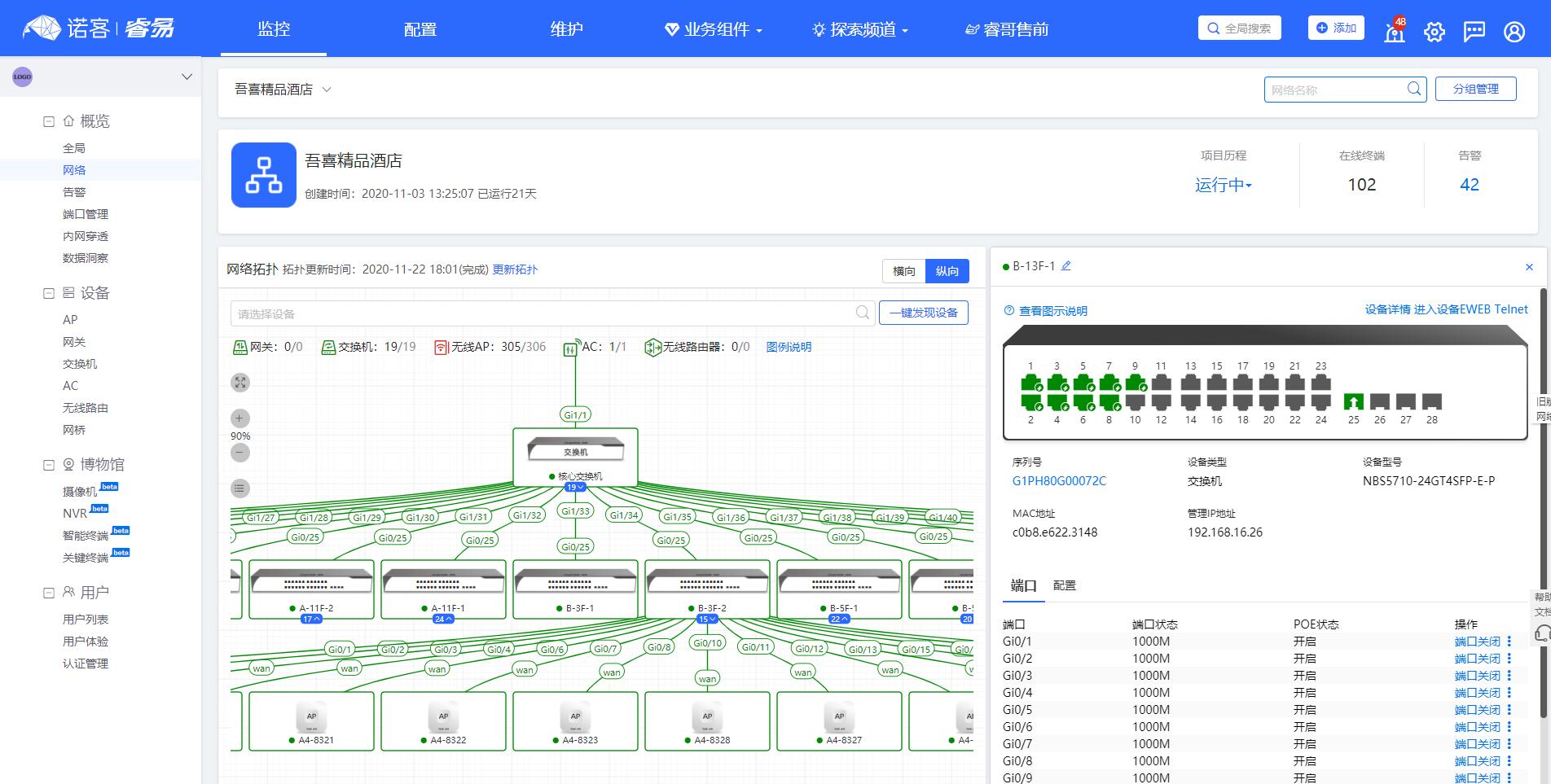This screenshot has width=1551, height=784.
Task: Click the 请选择设备 search field
Action: pos(544,313)
